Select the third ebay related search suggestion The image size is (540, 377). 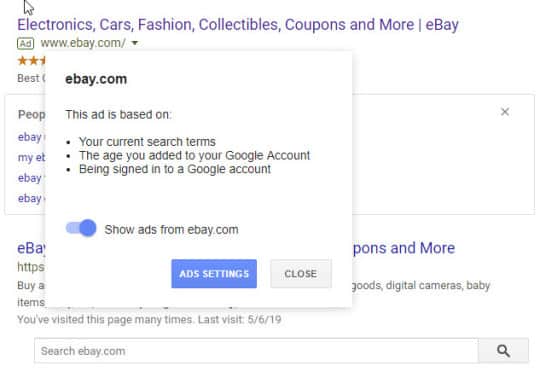31,178
